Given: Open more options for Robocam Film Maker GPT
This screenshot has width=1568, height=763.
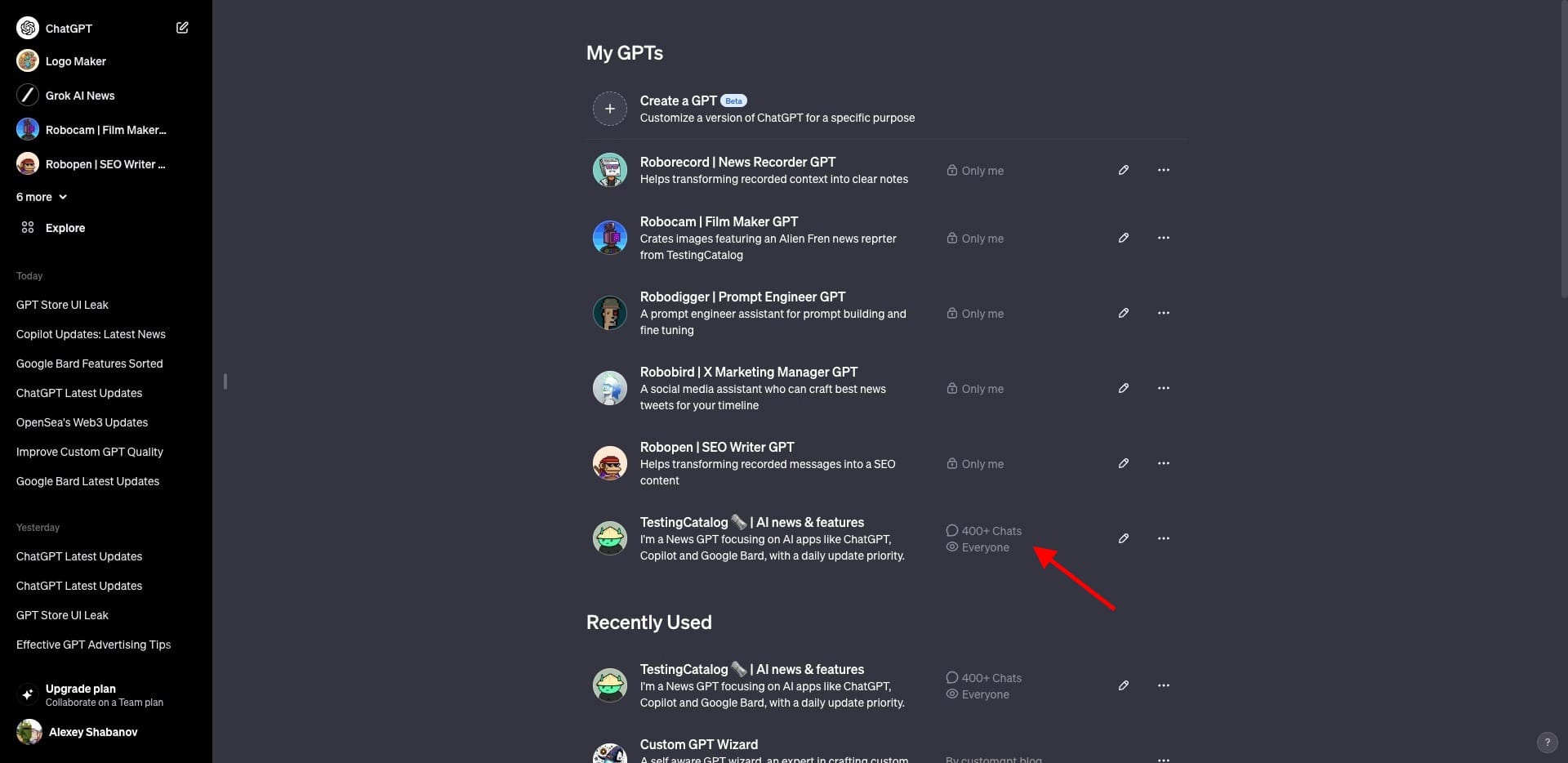Looking at the screenshot, I should point(1164,238).
